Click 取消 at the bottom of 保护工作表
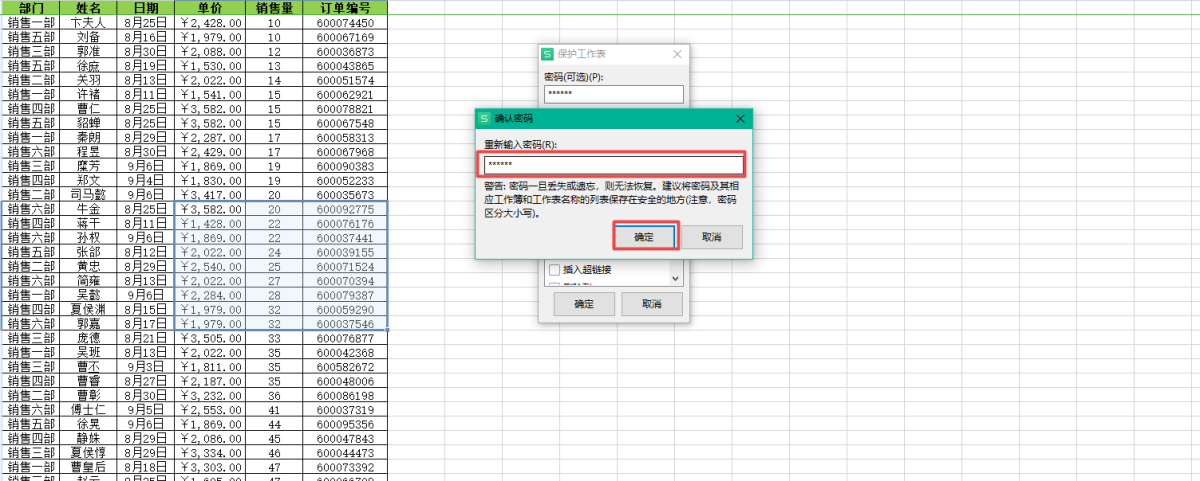 pyautogui.click(x=651, y=304)
